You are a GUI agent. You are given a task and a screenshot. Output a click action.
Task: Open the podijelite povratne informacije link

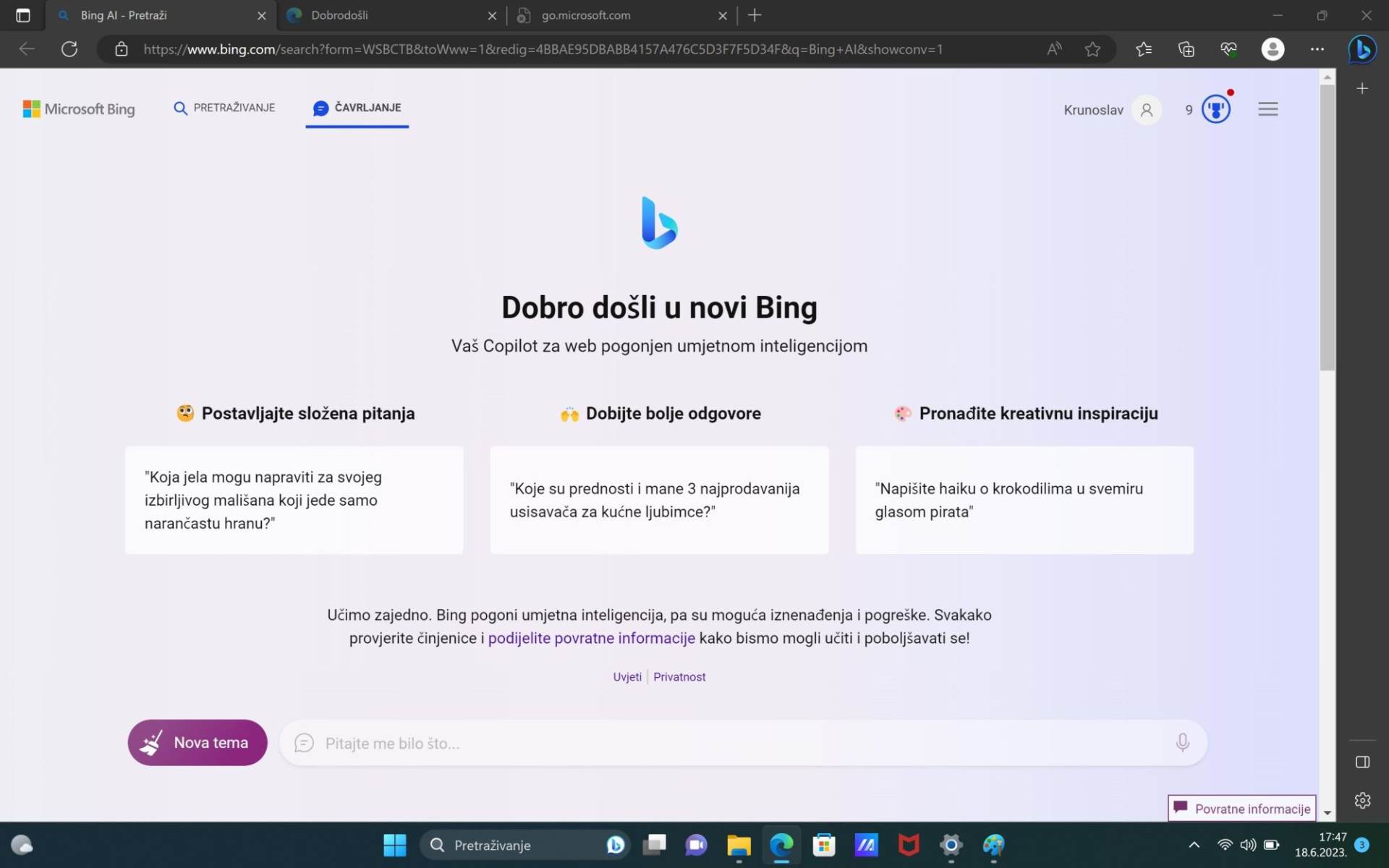[x=591, y=638]
